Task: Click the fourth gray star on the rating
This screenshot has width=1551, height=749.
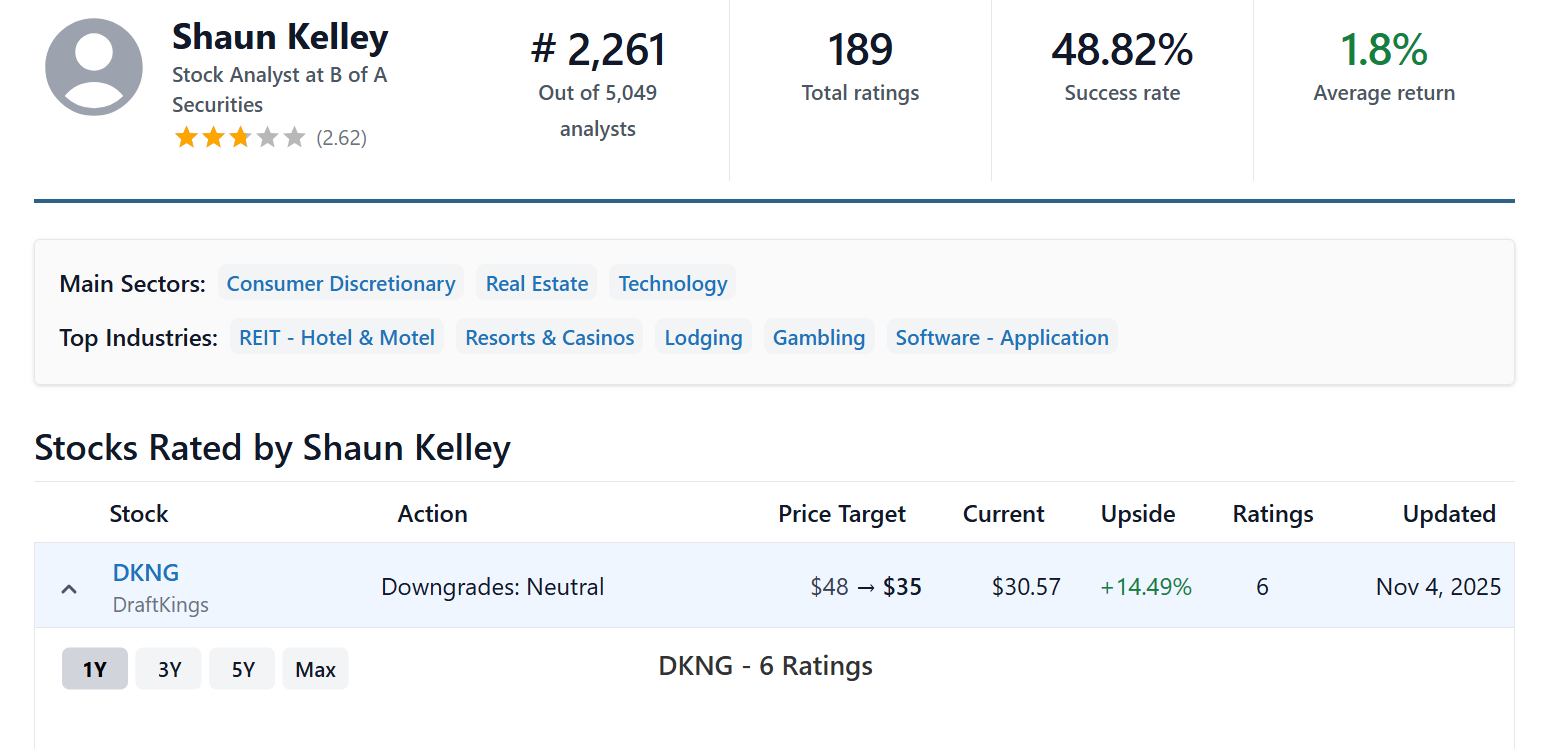Action: (x=267, y=137)
